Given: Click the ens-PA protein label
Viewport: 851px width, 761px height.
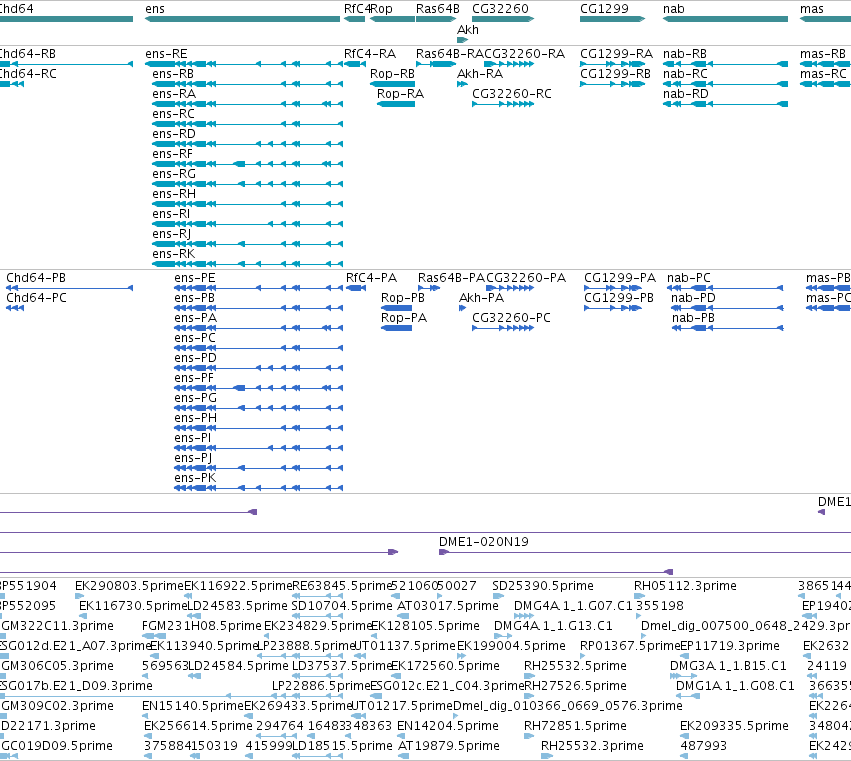Looking at the screenshot, I should [x=195, y=318].
